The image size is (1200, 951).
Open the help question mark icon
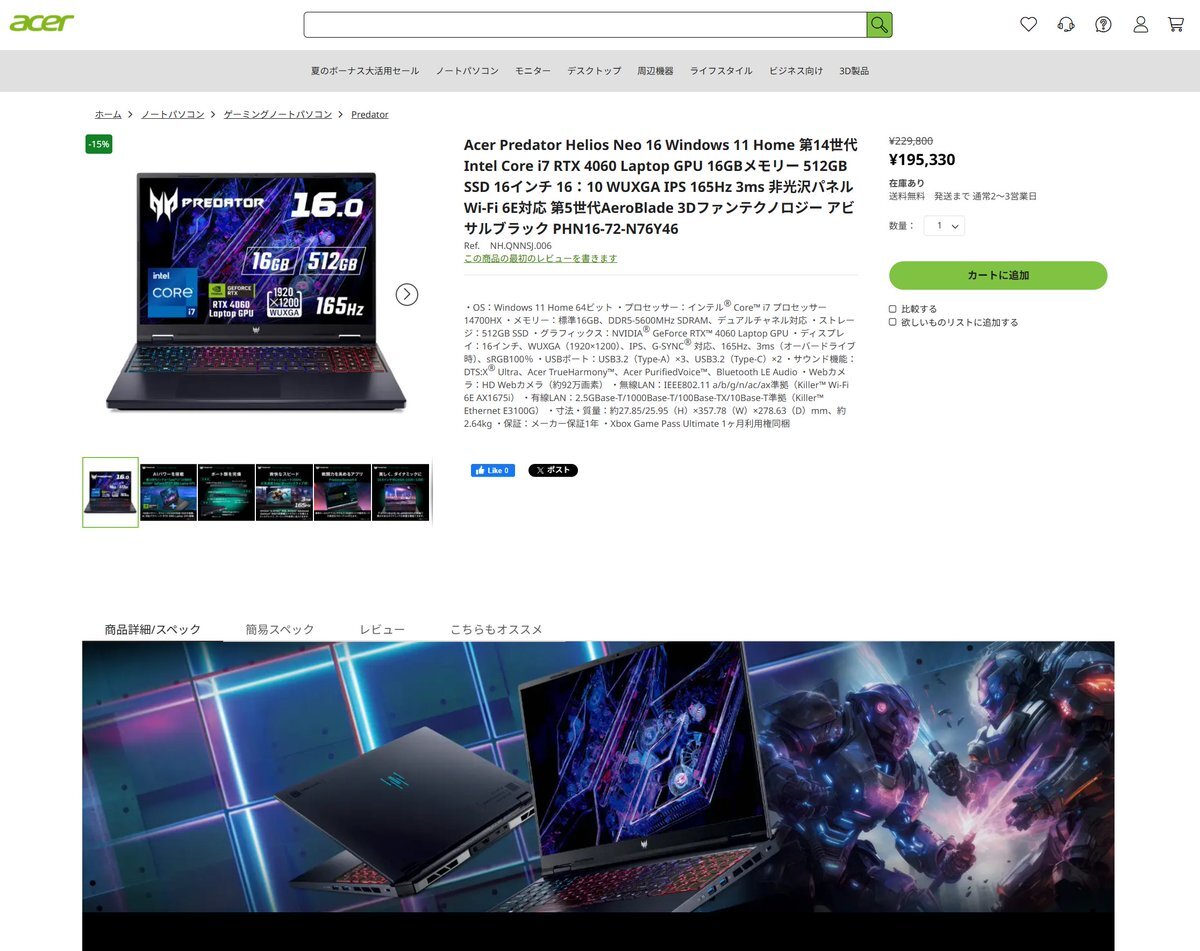(x=1103, y=24)
